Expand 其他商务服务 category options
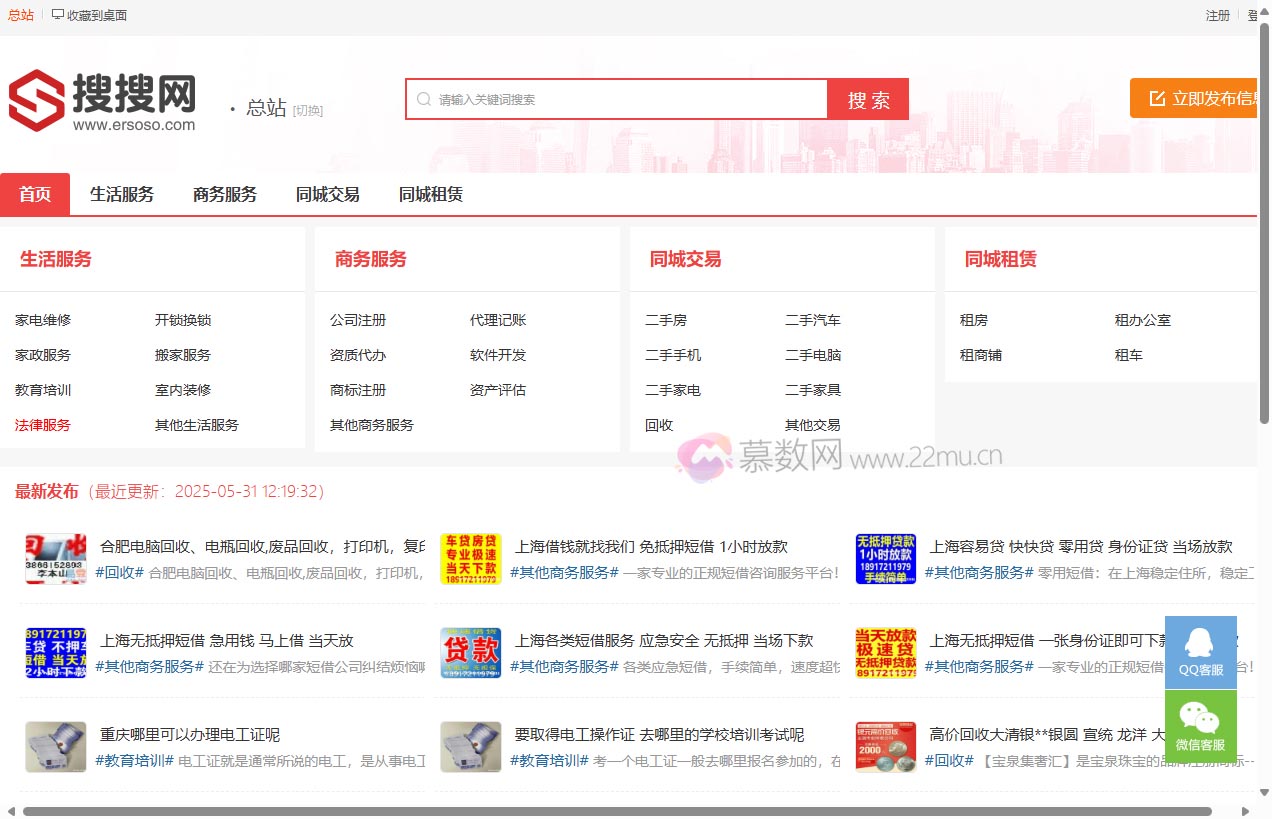Image resolution: width=1272 pixels, height=819 pixels. (x=369, y=424)
